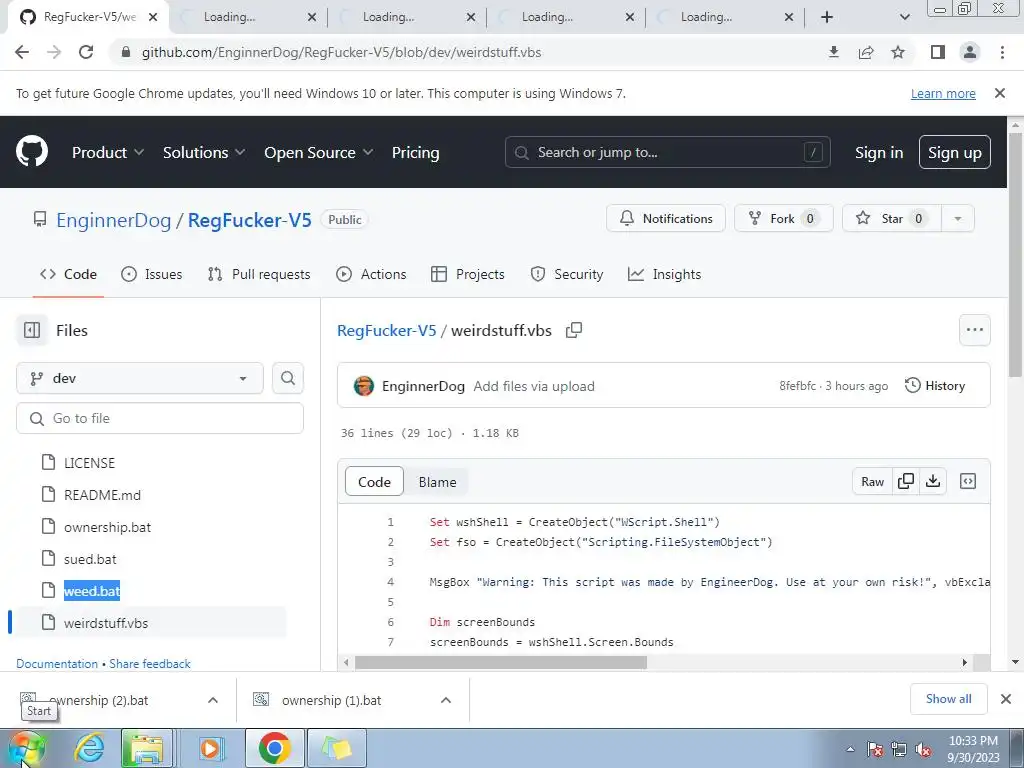The image size is (1024, 768).
Task: Open Windows Start menu
Action: click(x=26, y=748)
